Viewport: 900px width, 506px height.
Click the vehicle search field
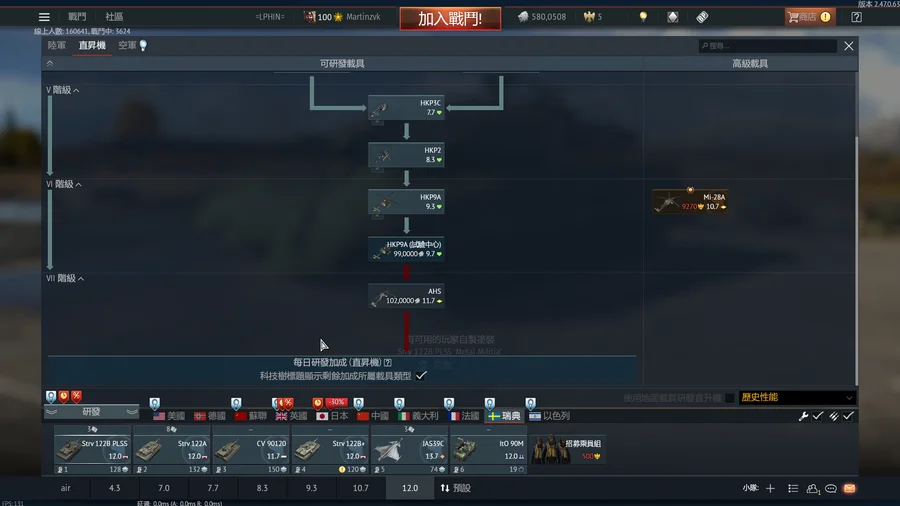[767, 46]
